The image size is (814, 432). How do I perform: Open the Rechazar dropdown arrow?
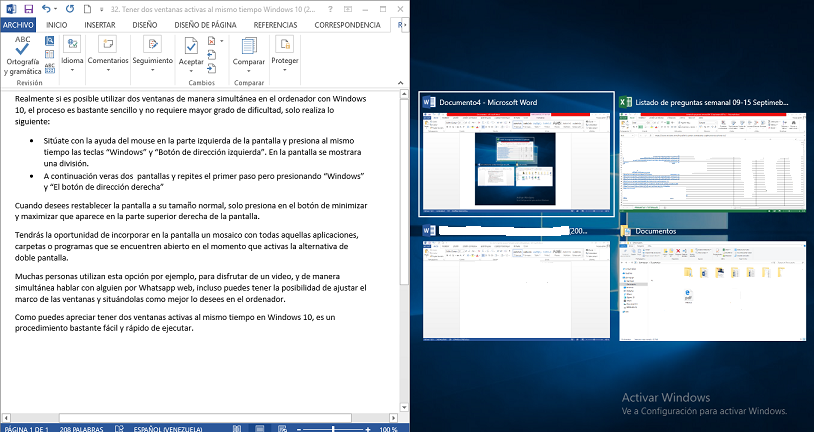[x=222, y=40]
